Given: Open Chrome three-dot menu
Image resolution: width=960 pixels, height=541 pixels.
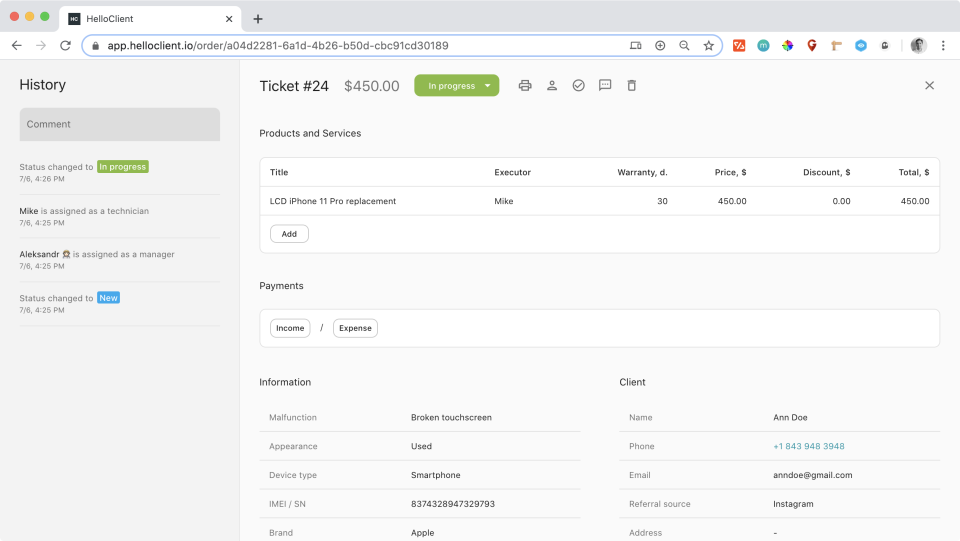Looking at the screenshot, I should pos(943,46).
